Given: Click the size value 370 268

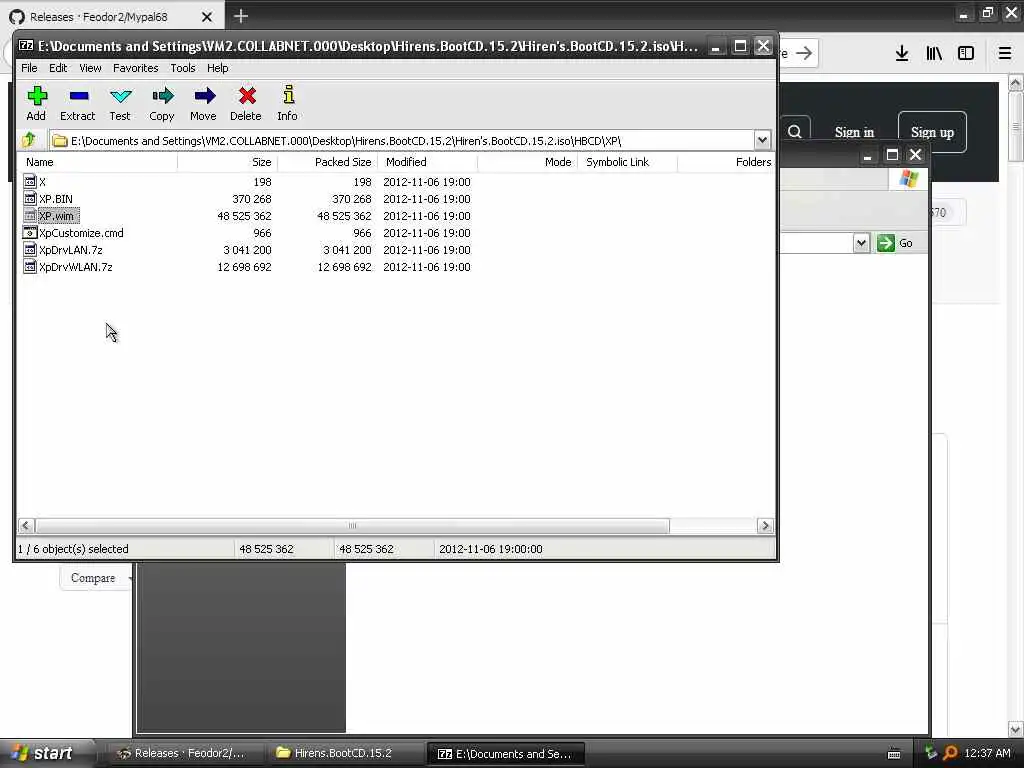Looking at the screenshot, I should 251,199.
